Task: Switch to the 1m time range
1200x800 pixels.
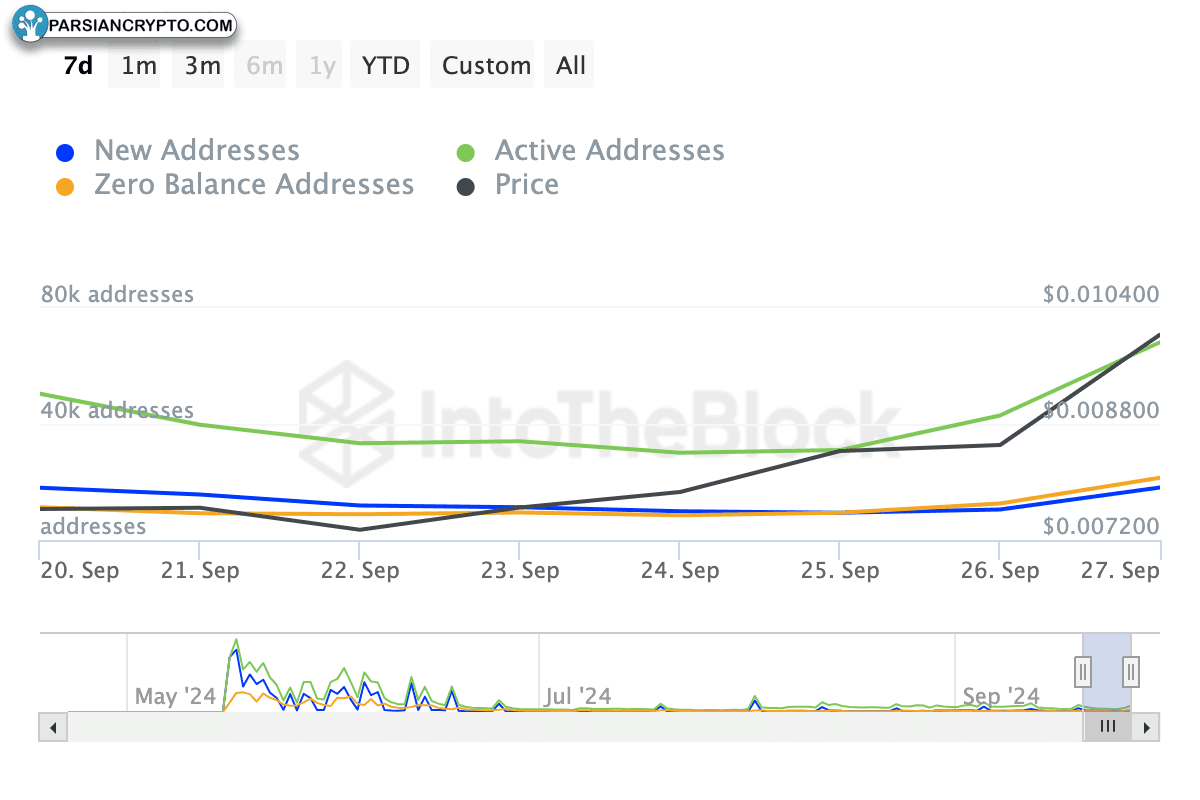Action: coord(139,66)
